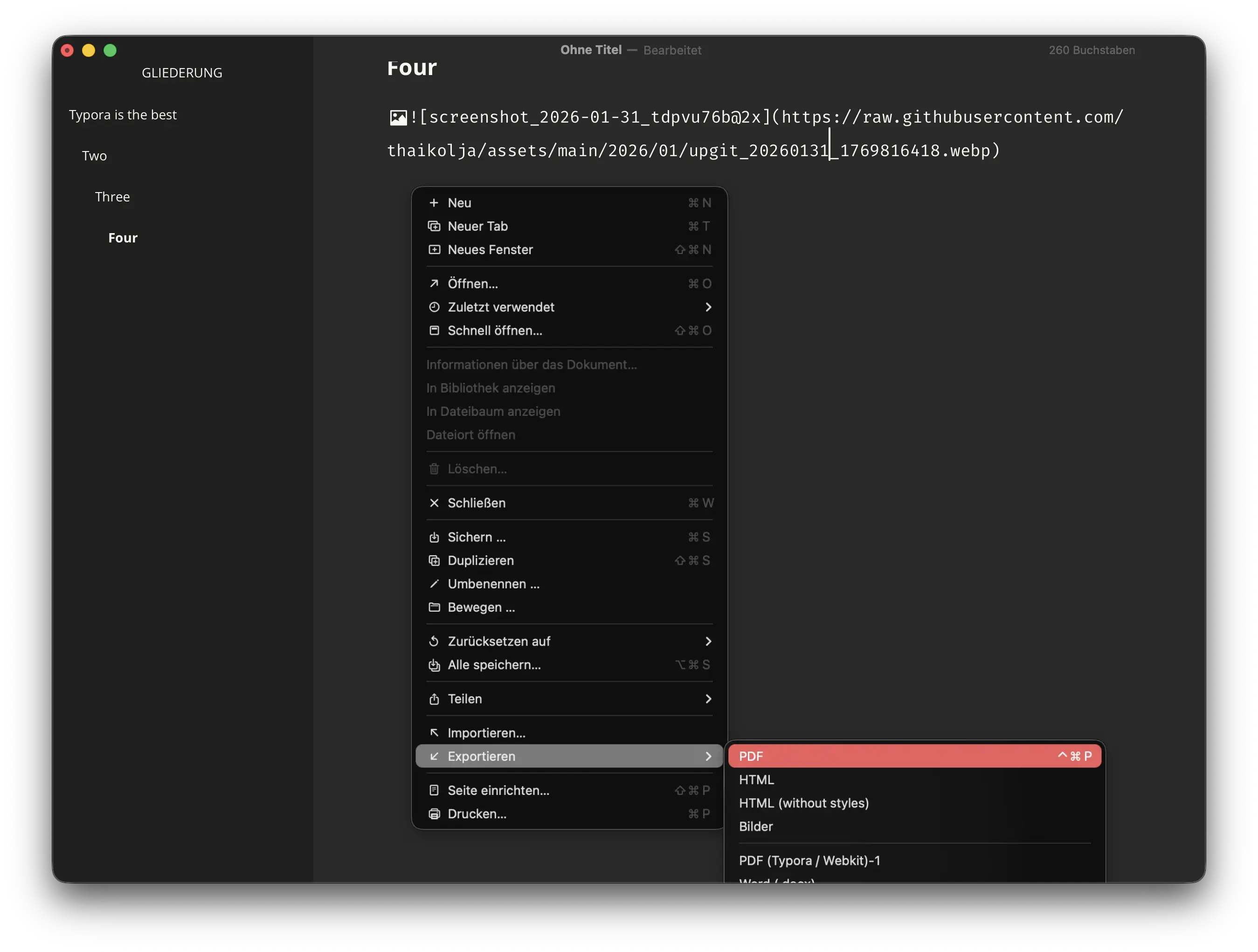The width and height of the screenshot is (1258, 952).
Task: Choose PDF (Typora / Webkit)-1 export
Action: point(809,861)
